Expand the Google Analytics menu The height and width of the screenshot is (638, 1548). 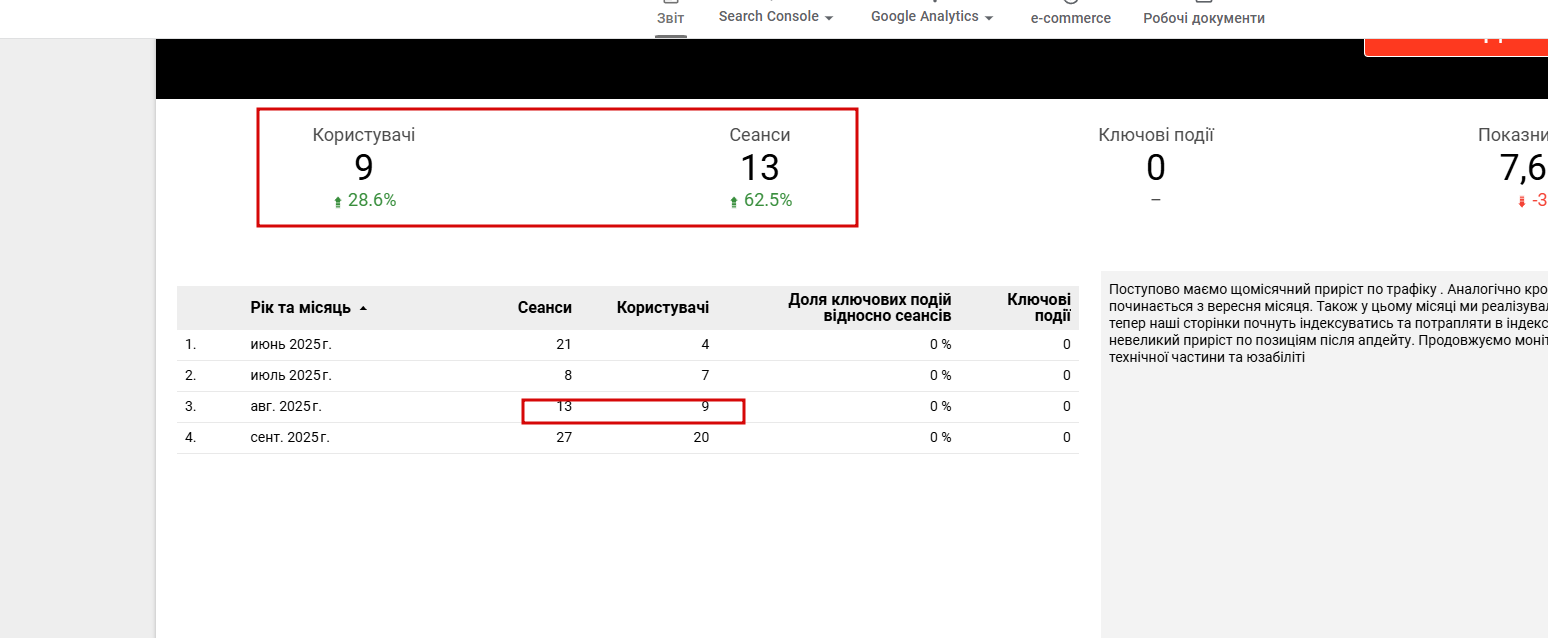pos(932,17)
